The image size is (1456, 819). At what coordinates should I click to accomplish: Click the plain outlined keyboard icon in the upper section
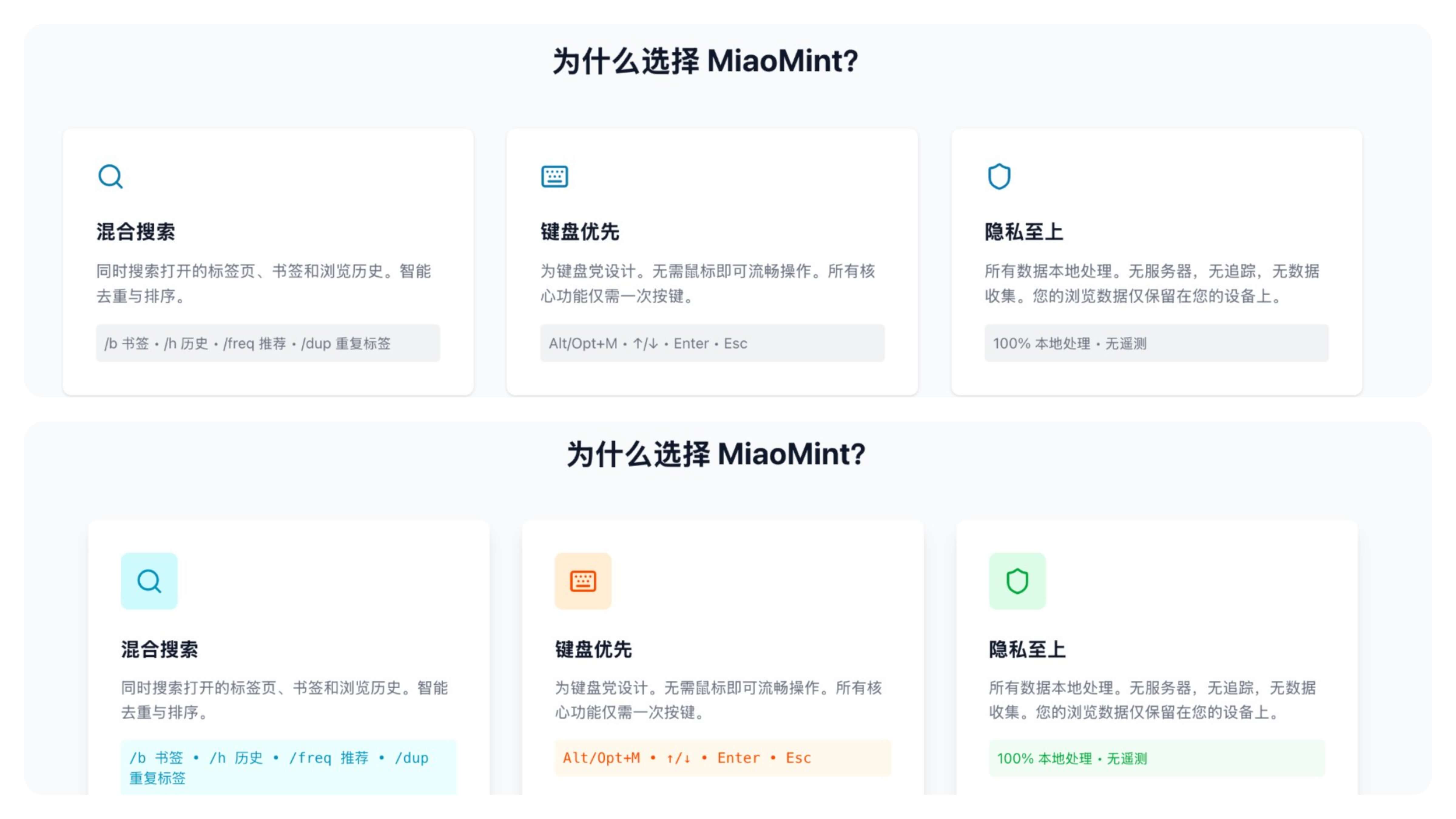click(x=554, y=176)
